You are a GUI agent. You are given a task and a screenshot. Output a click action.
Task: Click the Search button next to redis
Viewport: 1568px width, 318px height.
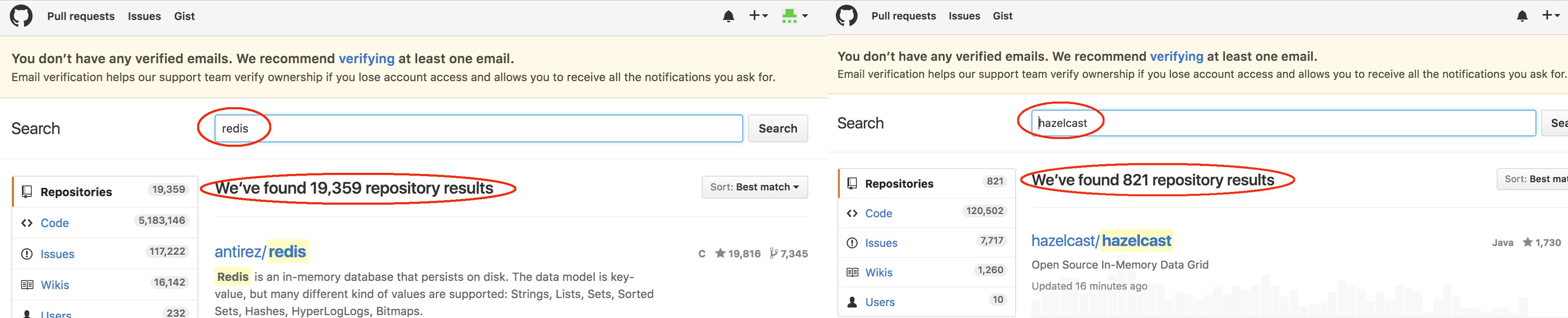[x=777, y=128]
